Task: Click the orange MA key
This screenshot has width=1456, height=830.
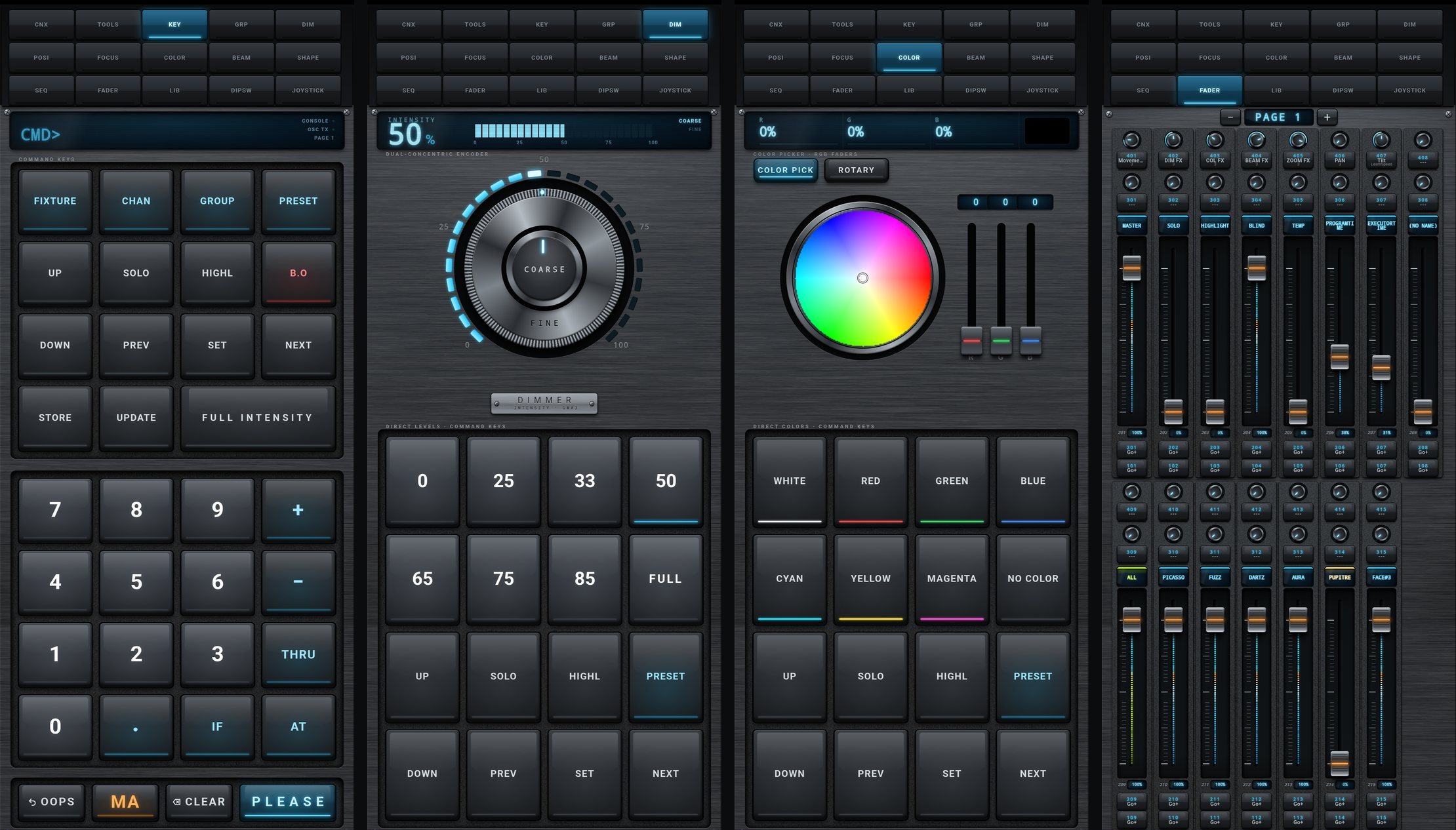Action: [125, 802]
